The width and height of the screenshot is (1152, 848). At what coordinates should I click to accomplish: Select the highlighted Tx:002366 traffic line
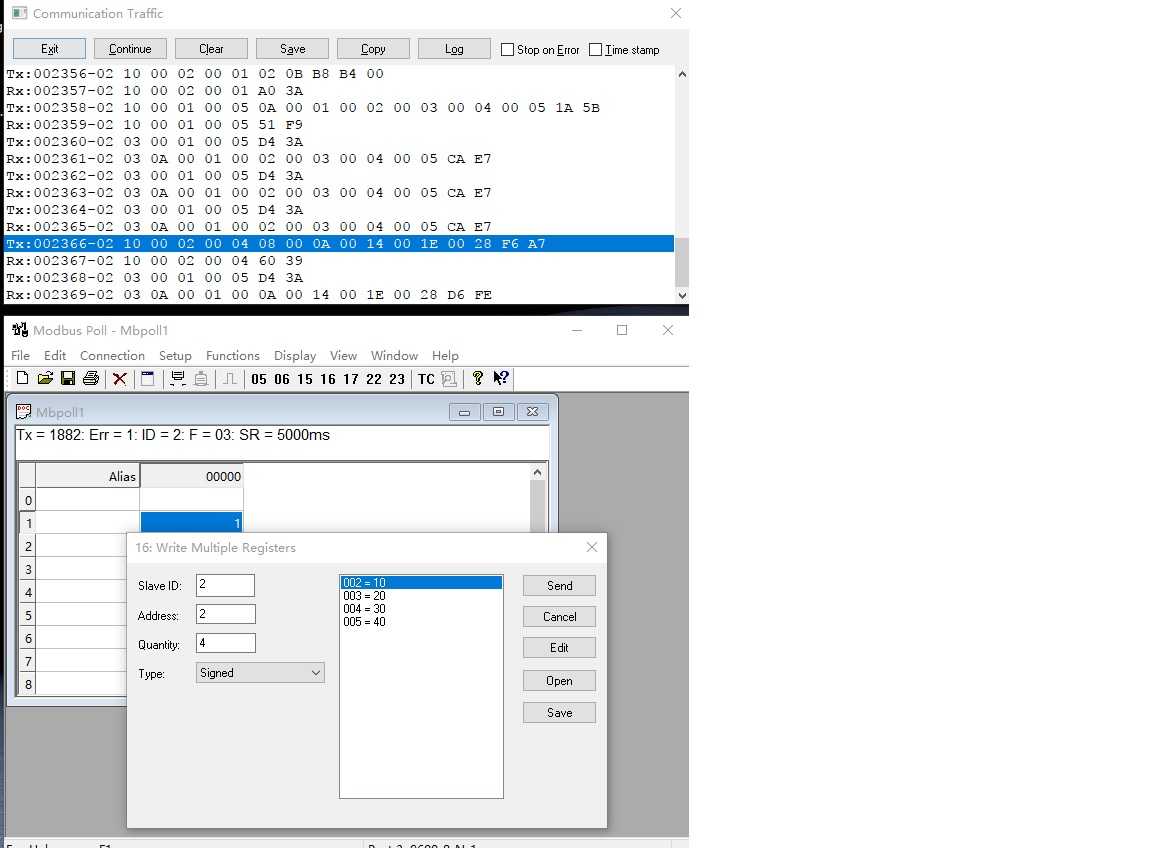[x=339, y=243]
